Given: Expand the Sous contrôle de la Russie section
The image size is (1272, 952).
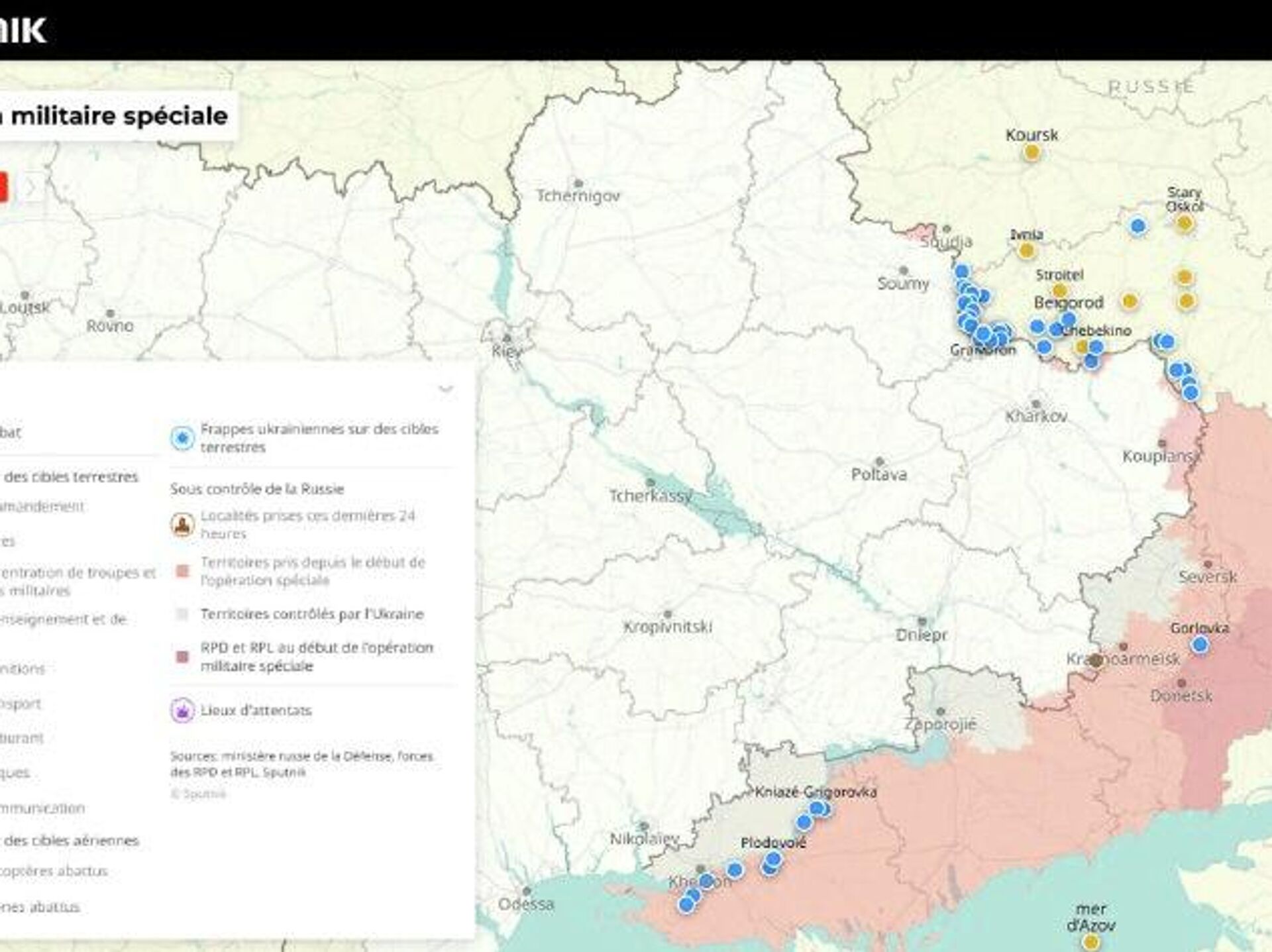Looking at the screenshot, I should (257, 489).
